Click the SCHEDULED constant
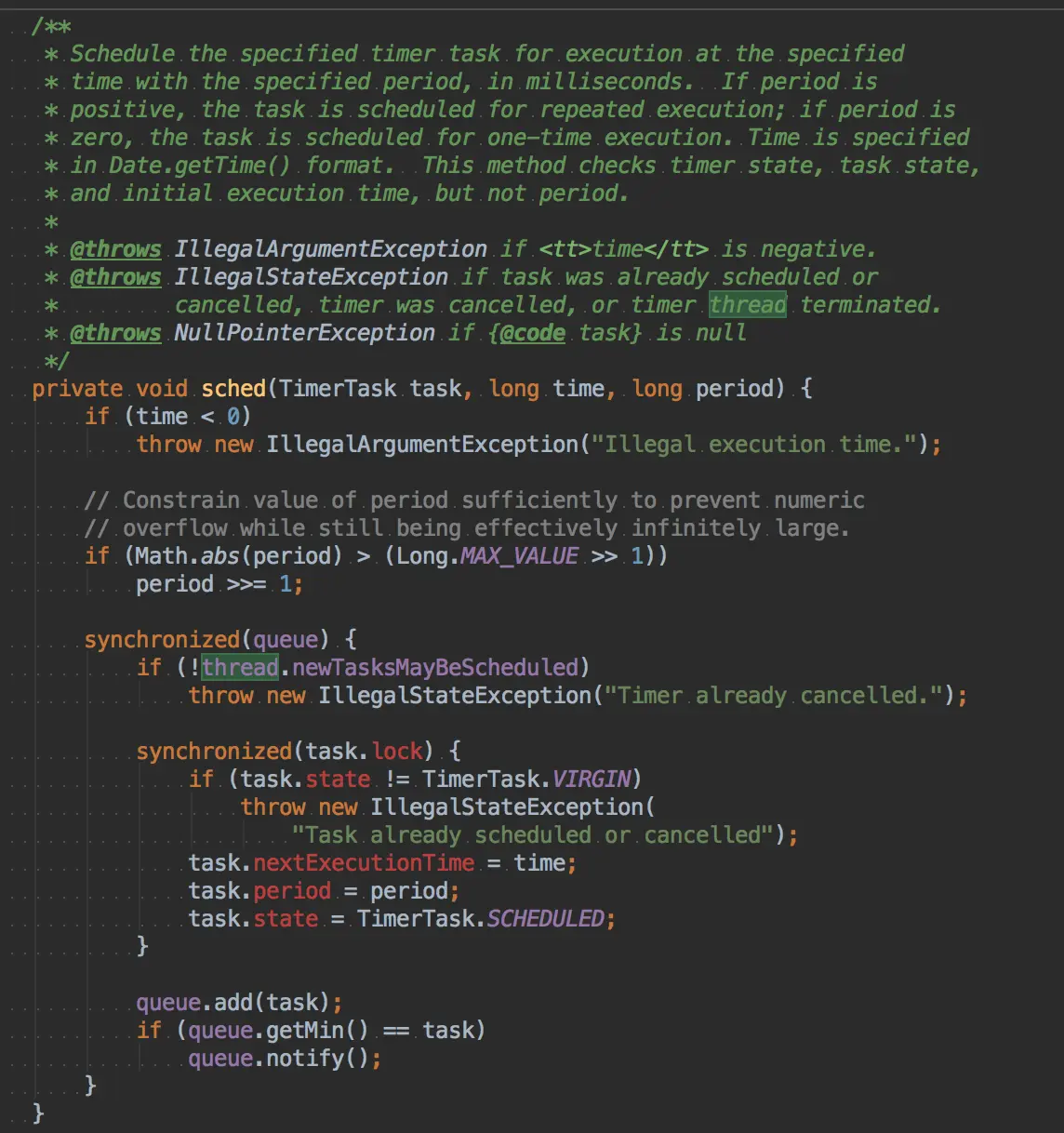 [x=546, y=918]
